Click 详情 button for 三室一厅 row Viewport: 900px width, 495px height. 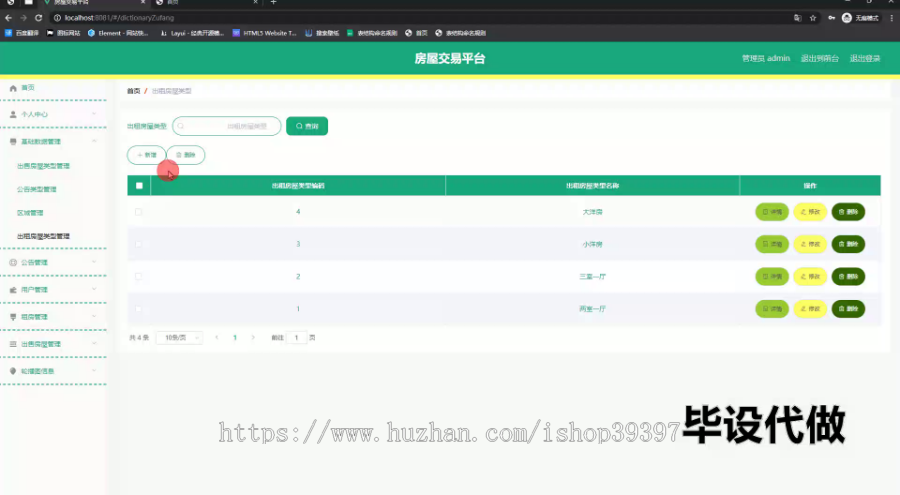click(x=772, y=276)
